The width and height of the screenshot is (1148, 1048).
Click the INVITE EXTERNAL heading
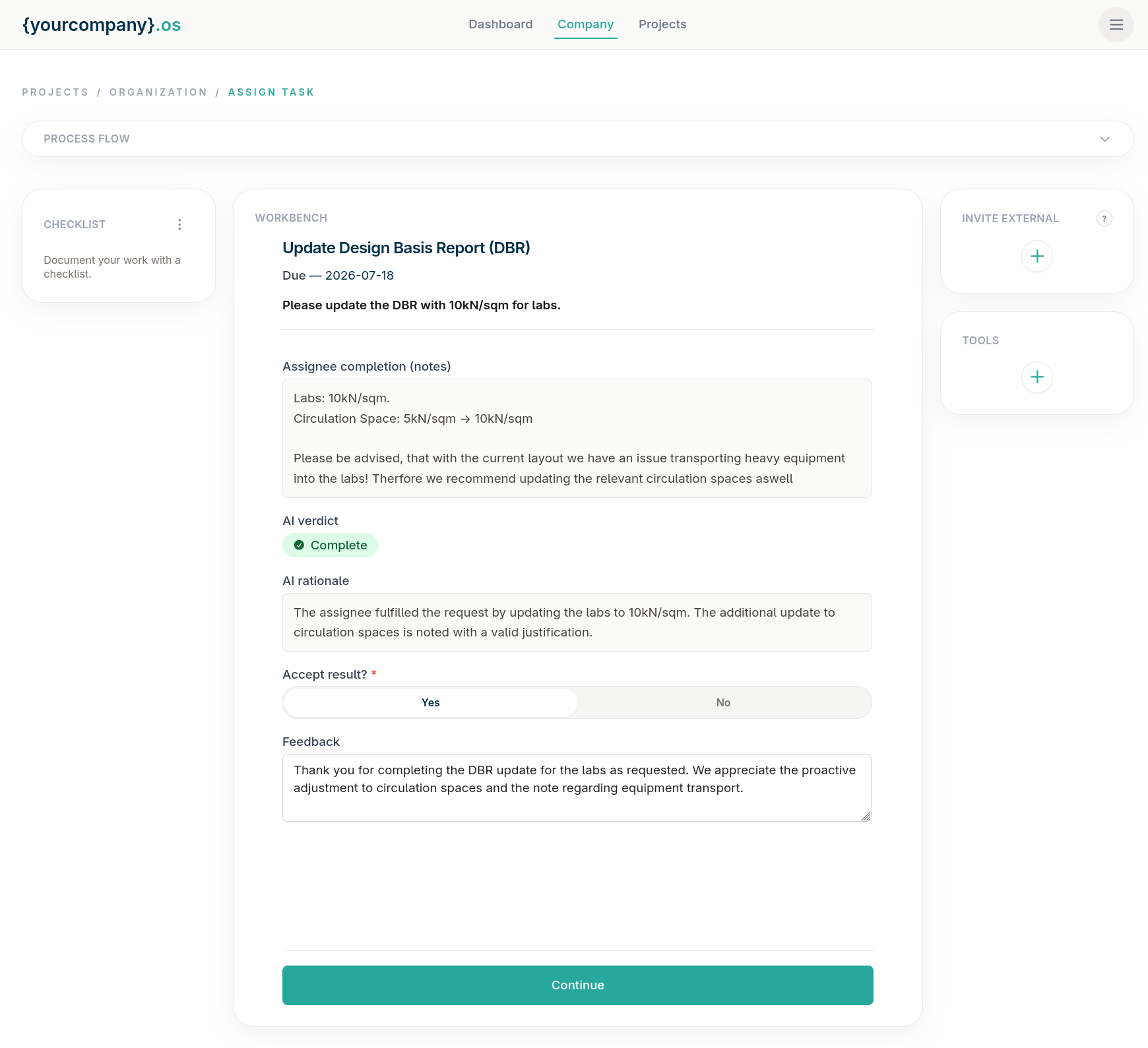point(1009,219)
